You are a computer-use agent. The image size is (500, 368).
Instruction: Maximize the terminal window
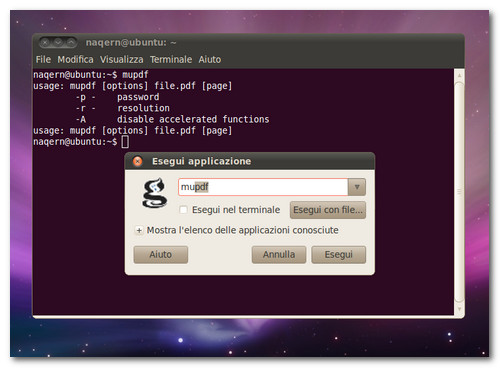[x=70, y=42]
